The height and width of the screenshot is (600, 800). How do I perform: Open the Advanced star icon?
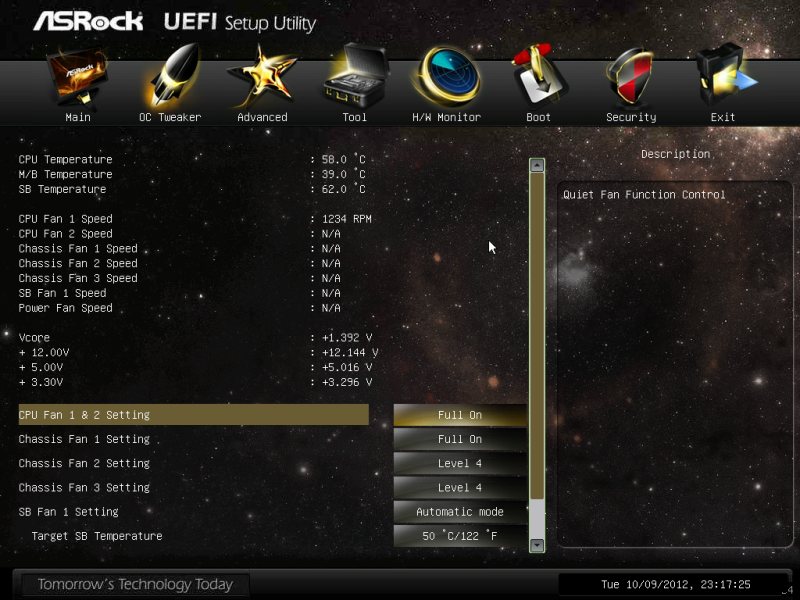coord(262,78)
